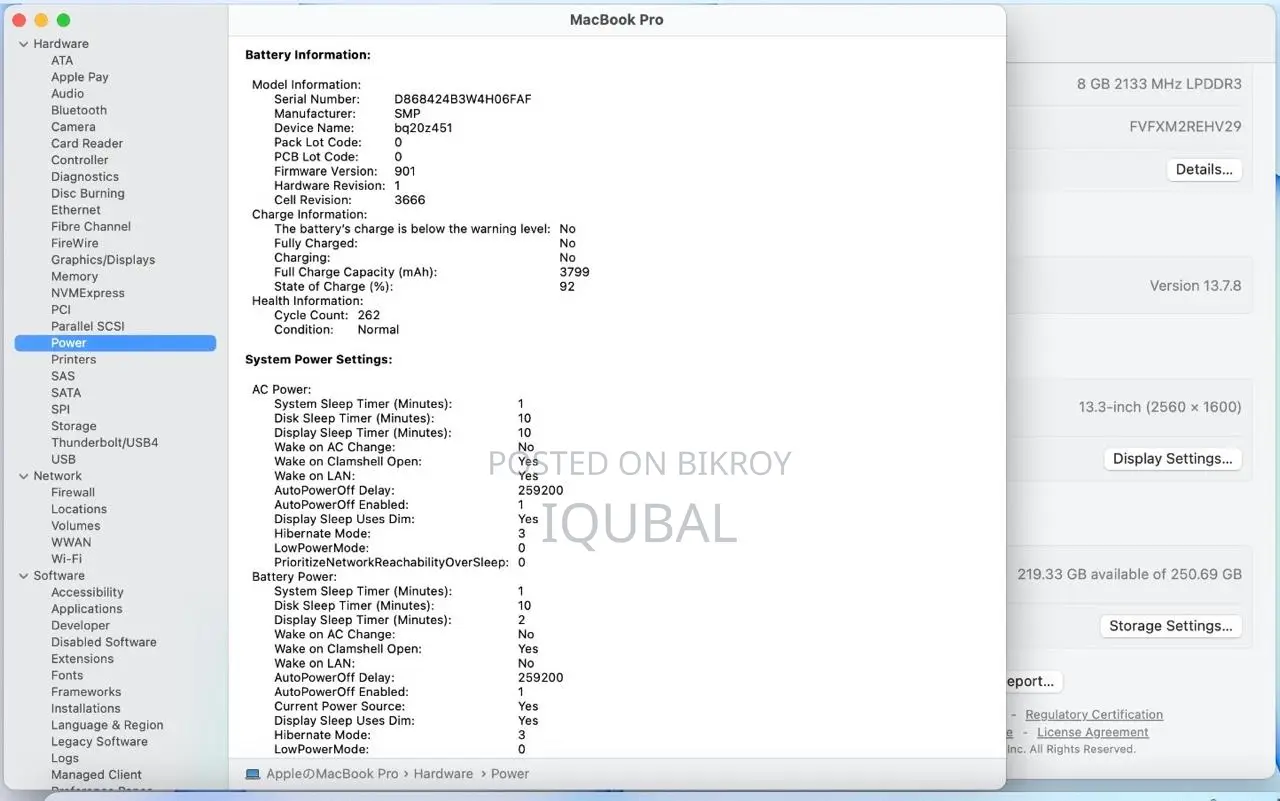This screenshot has width=1280, height=801.
Task: Select SATA in the hardware list
Action: 66,393
